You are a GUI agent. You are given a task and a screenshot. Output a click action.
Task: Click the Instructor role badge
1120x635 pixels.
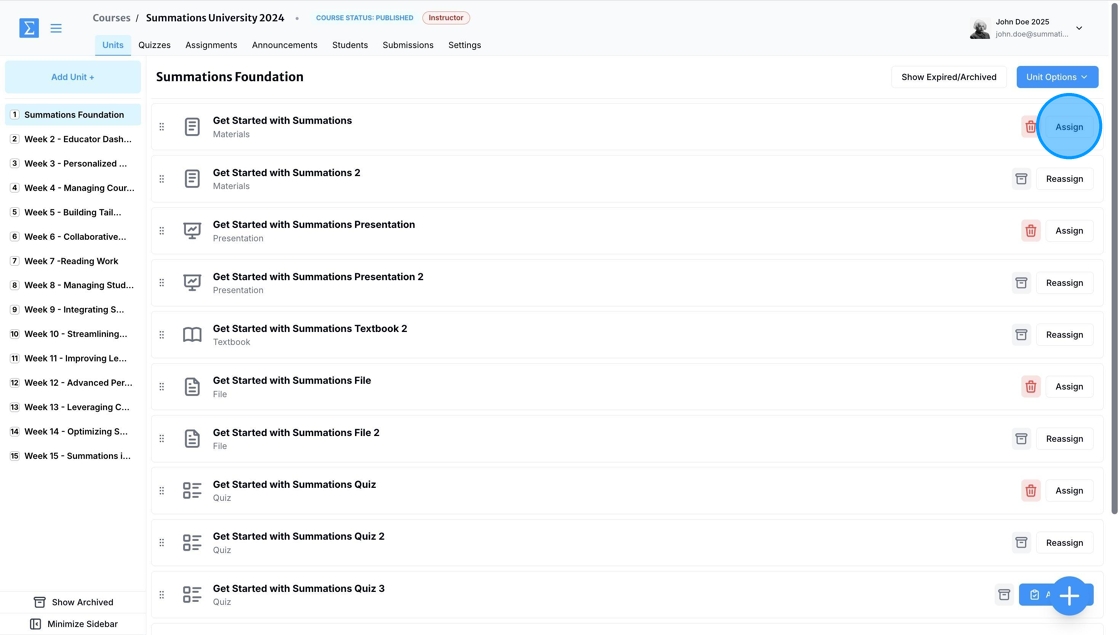(446, 18)
